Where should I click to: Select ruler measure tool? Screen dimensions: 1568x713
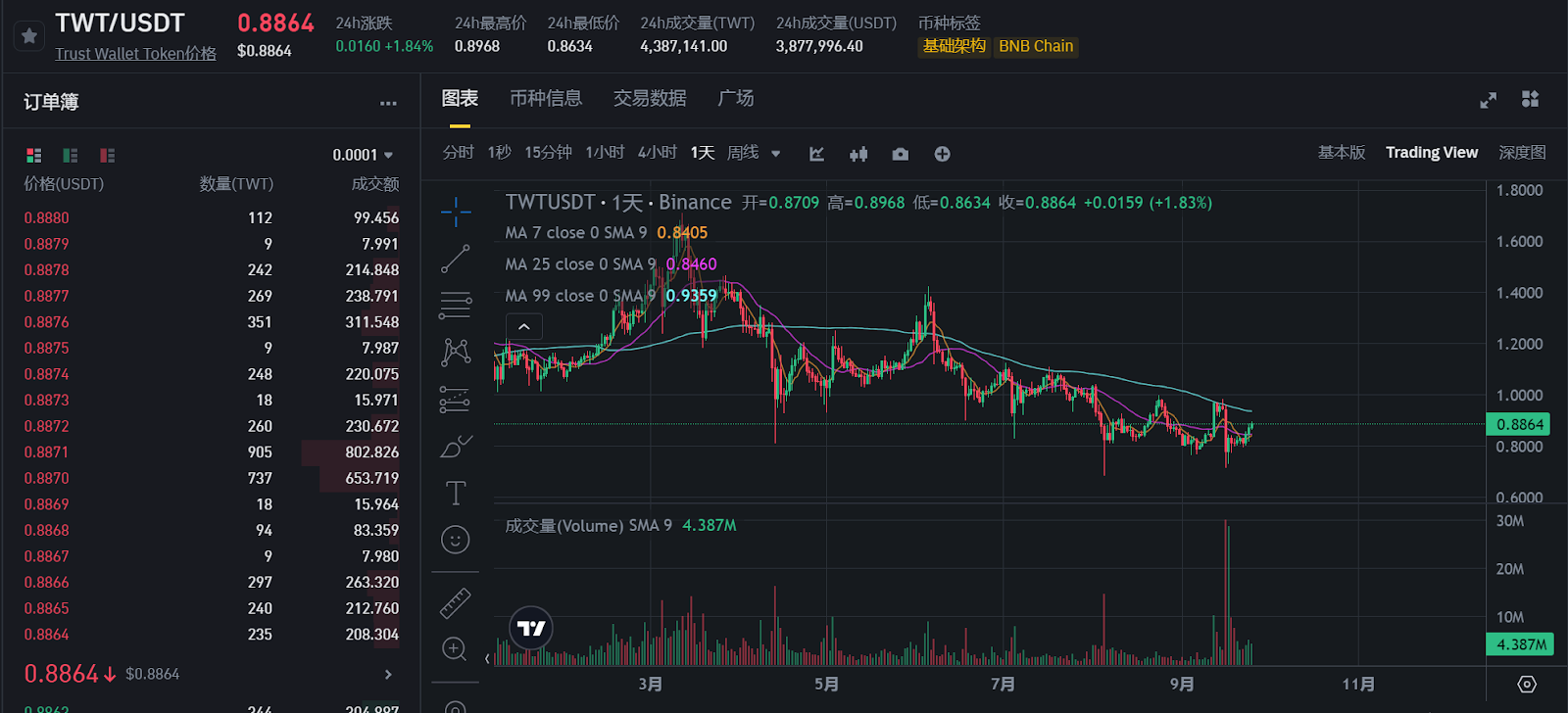tap(456, 603)
